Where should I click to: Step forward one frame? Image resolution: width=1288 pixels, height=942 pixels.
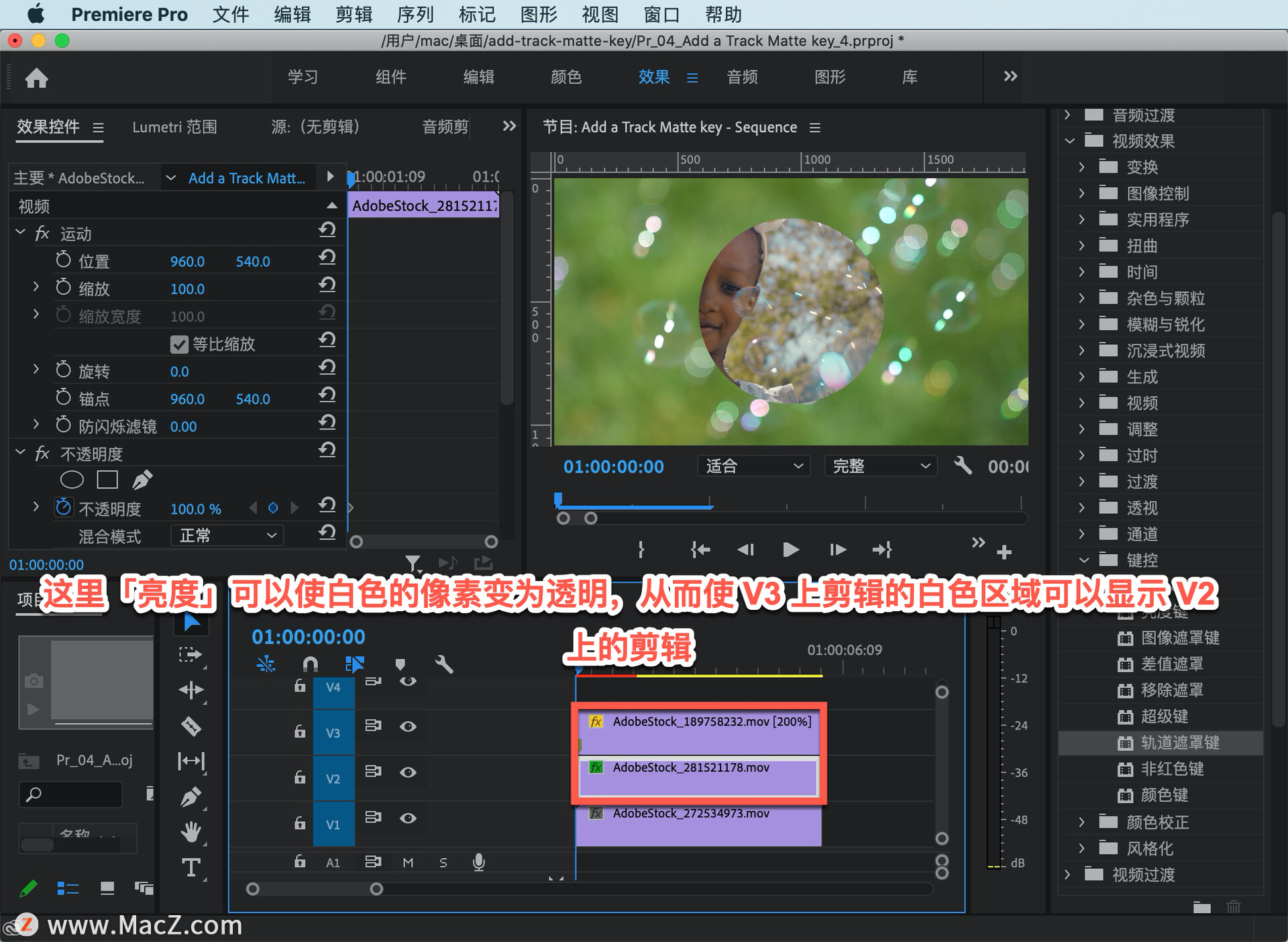click(x=837, y=550)
